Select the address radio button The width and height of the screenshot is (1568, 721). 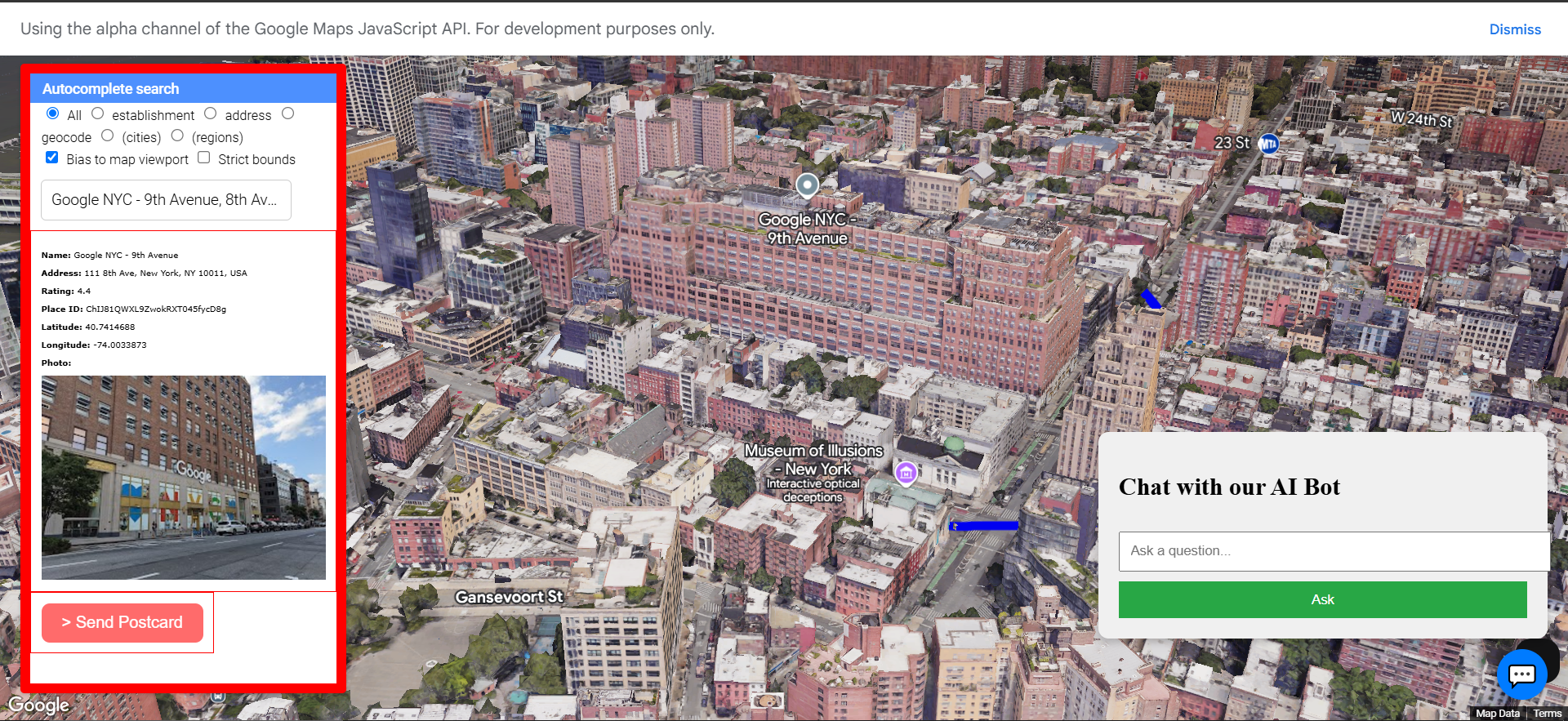point(210,113)
